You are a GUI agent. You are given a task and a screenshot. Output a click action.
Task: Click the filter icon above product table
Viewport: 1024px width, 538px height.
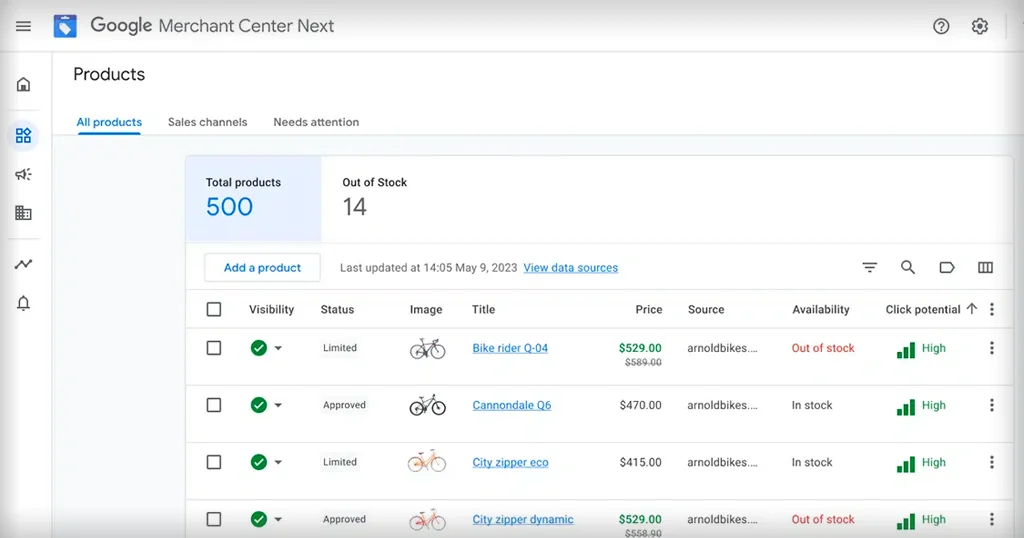click(870, 268)
